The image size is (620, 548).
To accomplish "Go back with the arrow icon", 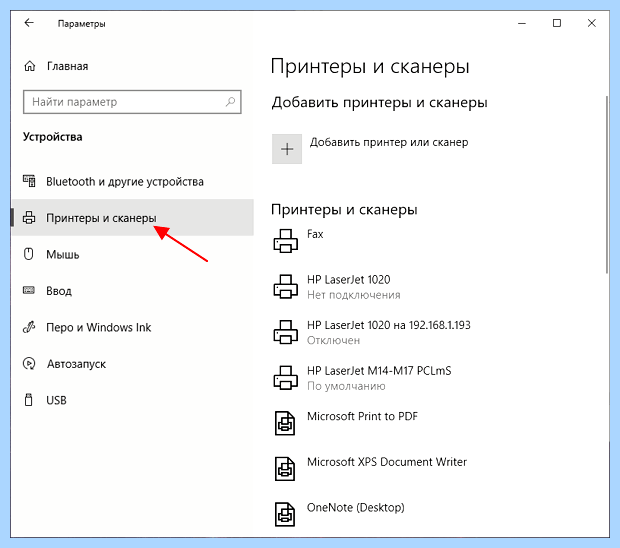I will (x=29, y=23).
